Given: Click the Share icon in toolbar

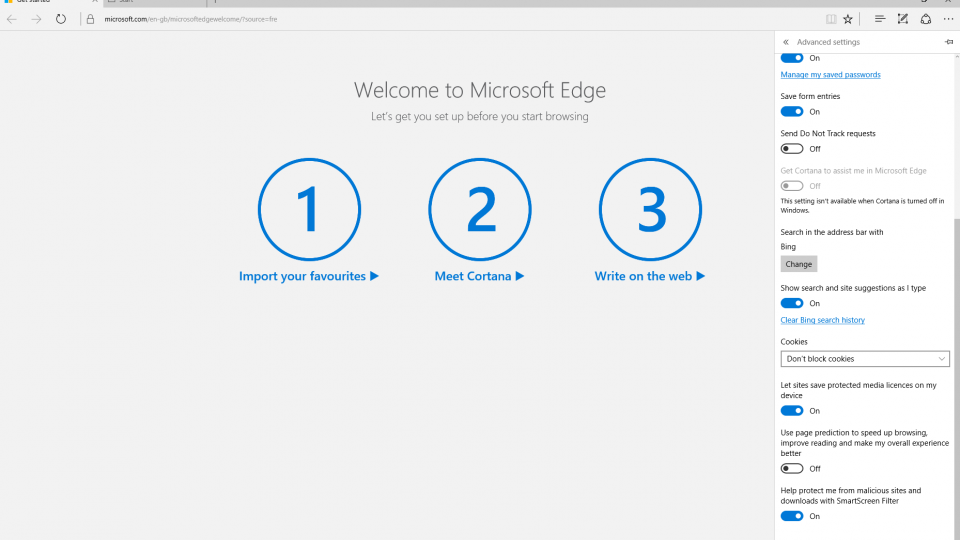Looking at the screenshot, I should tap(926, 19).
